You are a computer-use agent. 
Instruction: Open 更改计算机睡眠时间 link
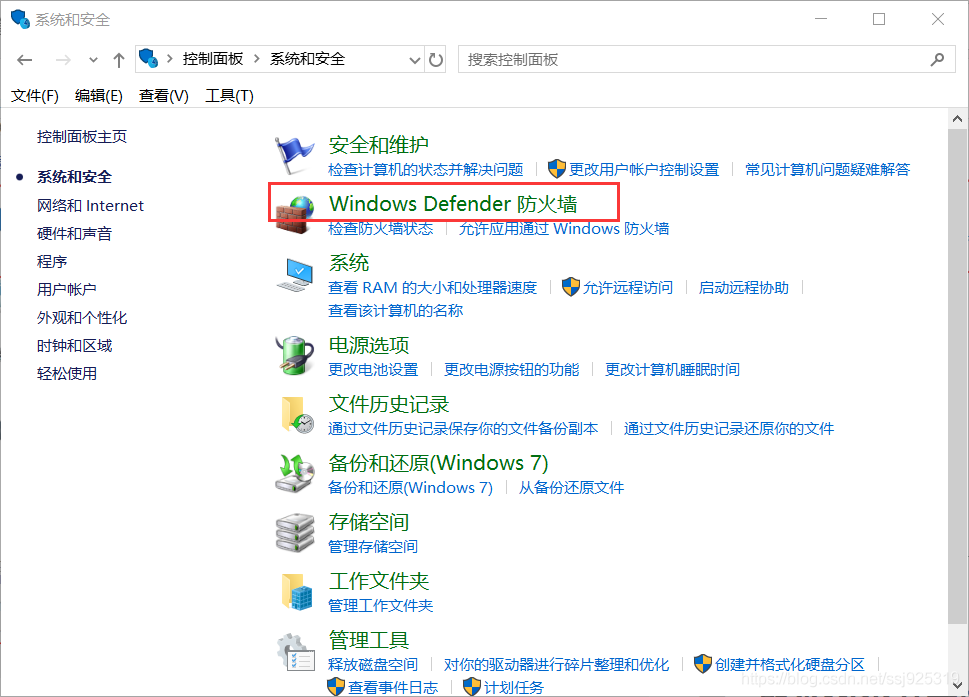(x=672, y=370)
